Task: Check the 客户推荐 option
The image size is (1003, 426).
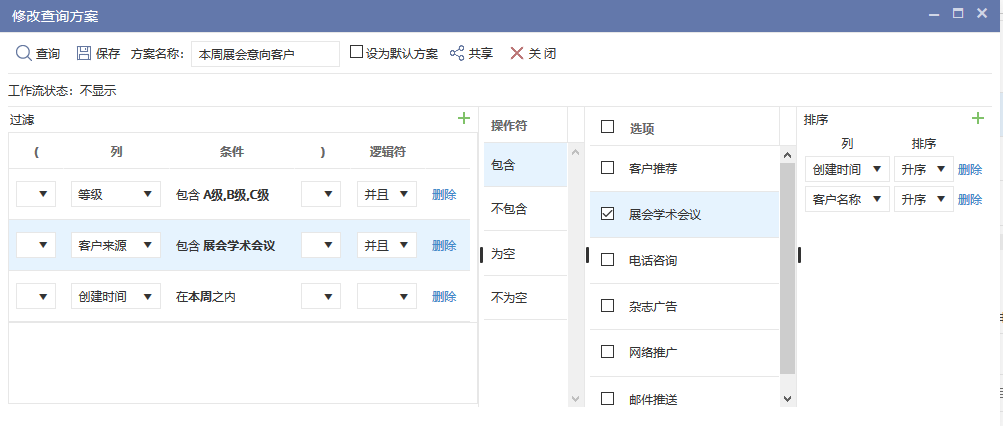Action: pyautogui.click(x=607, y=168)
